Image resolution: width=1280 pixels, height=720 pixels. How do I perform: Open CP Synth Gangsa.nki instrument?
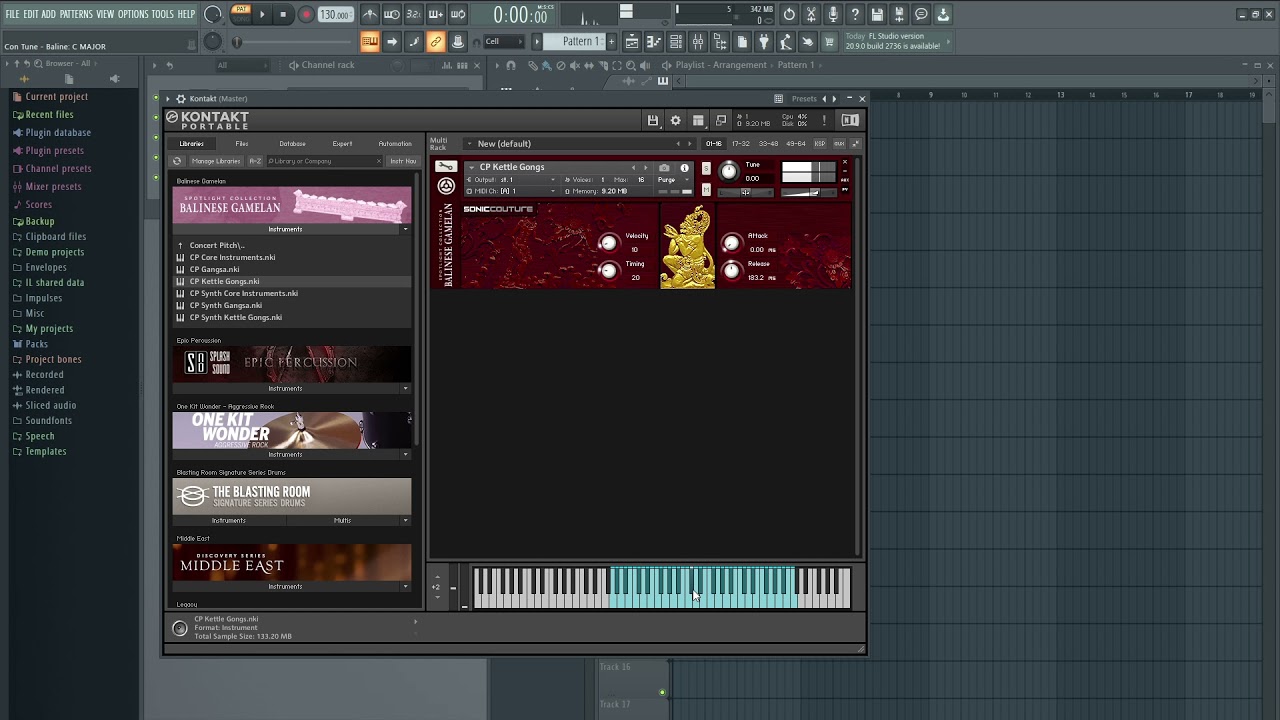pyautogui.click(x=226, y=305)
